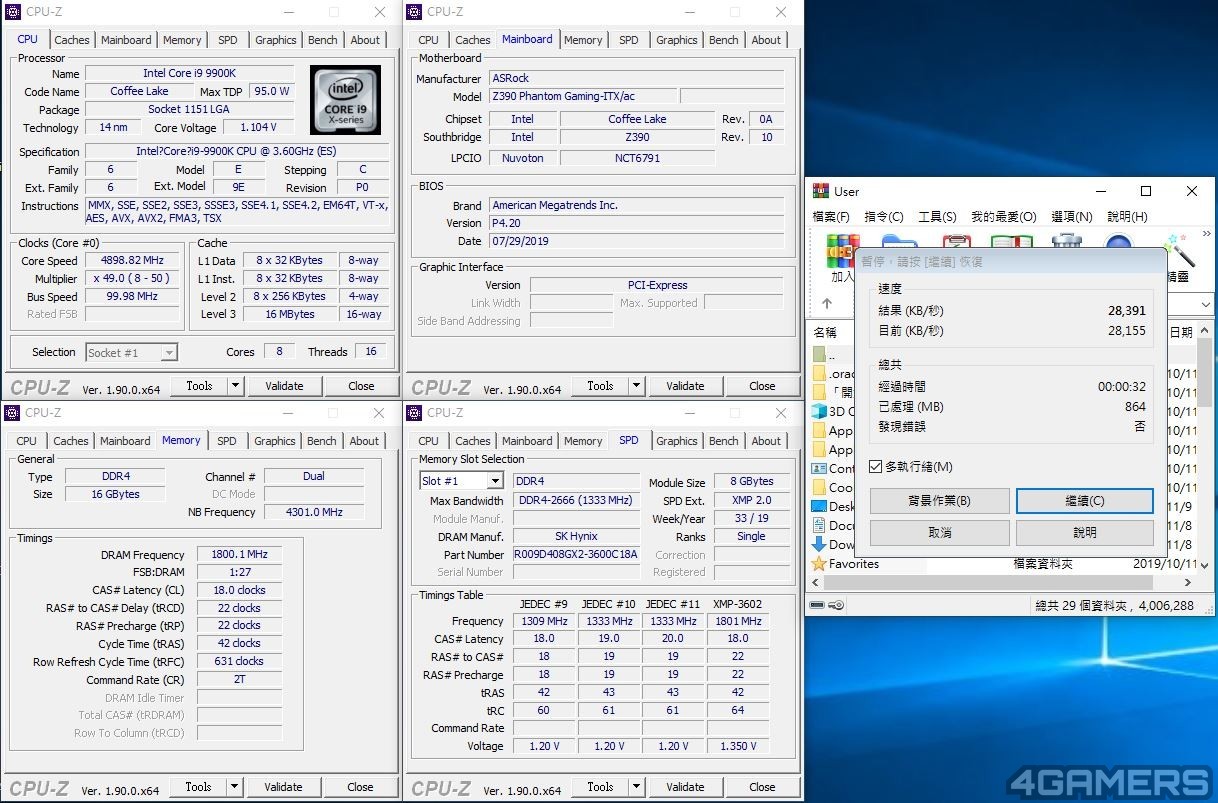1218x803 pixels.
Task: Expand the Tools arrow in SPD window
Action: point(637,787)
